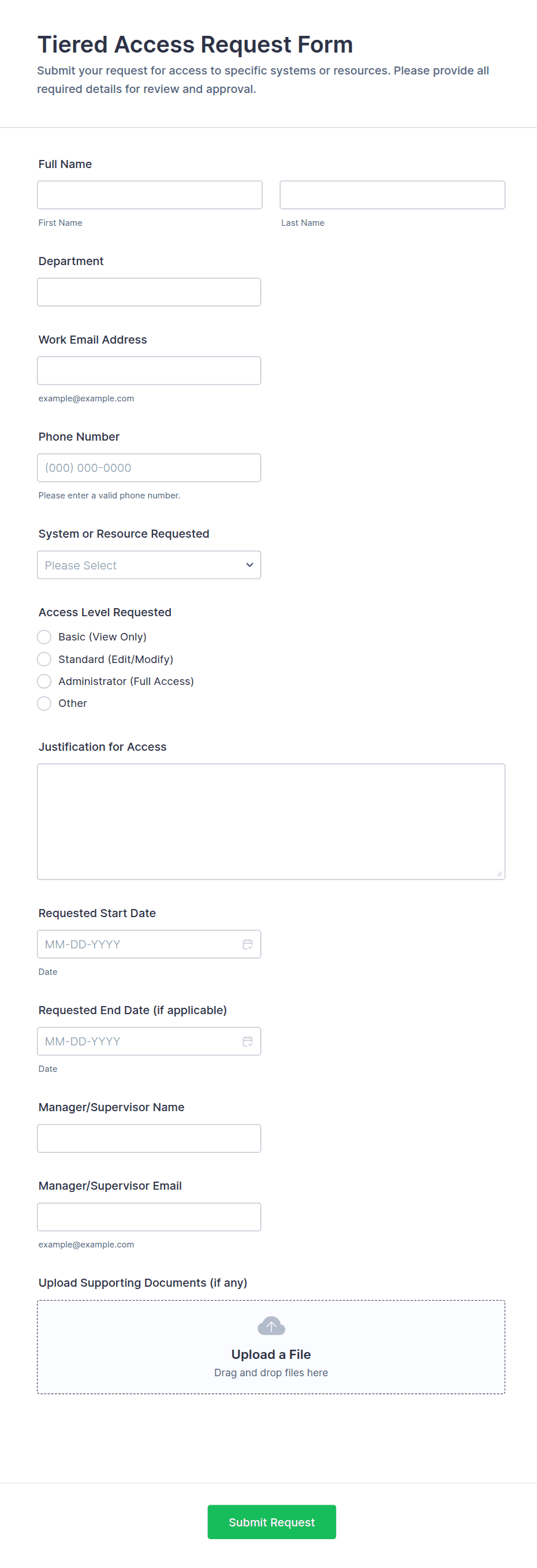Open System or Resource Requested dropdown

click(148, 565)
